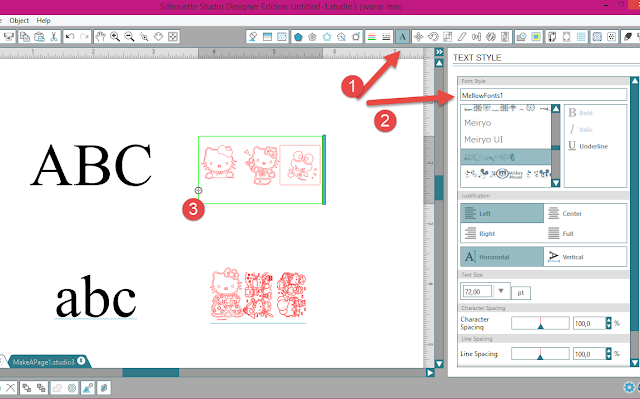Collapse the Text Style side panel
This screenshot has width=640, height=399.
pos(439,52)
